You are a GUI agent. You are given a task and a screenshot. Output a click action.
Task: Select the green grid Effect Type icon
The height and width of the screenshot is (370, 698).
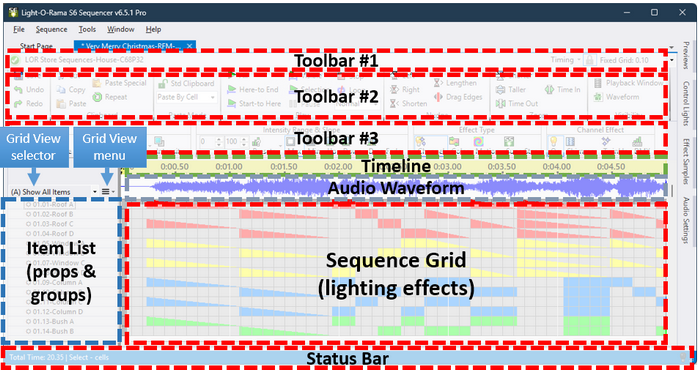point(509,142)
